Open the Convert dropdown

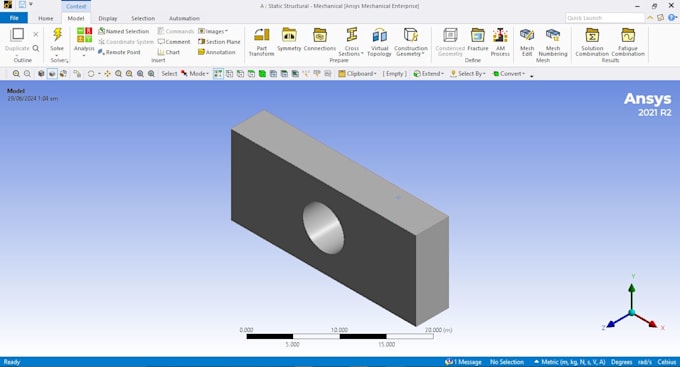(x=509, y=74)
